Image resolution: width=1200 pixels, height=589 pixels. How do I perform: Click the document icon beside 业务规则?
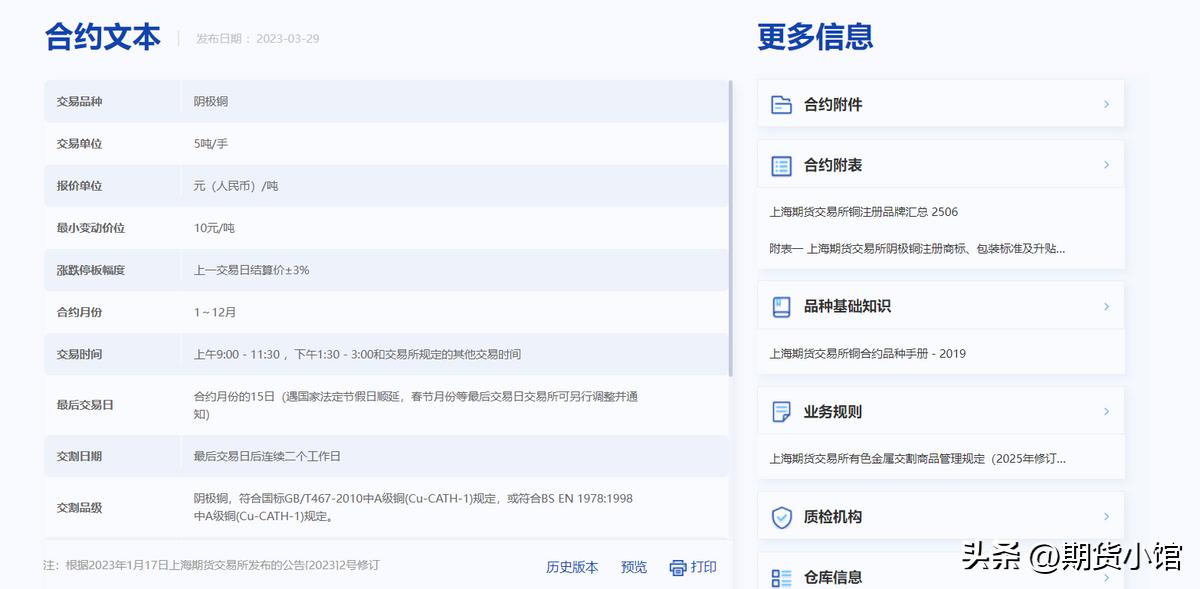pos(781,411)
